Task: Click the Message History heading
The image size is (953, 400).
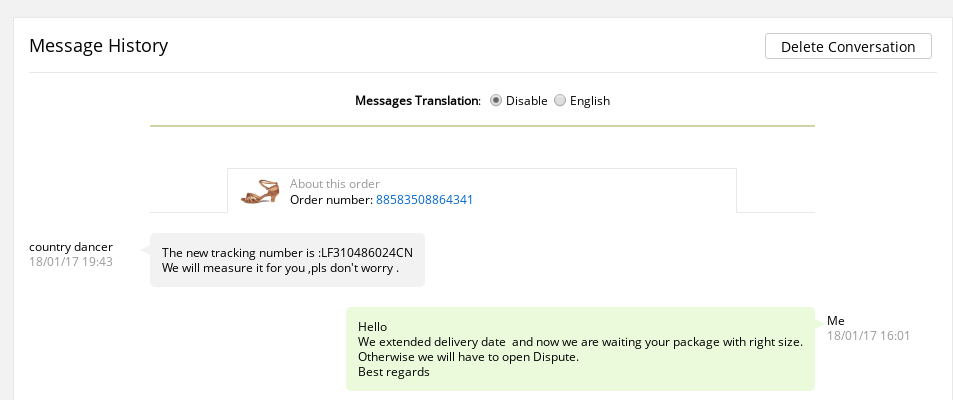Action: click(x=98, y=46)
